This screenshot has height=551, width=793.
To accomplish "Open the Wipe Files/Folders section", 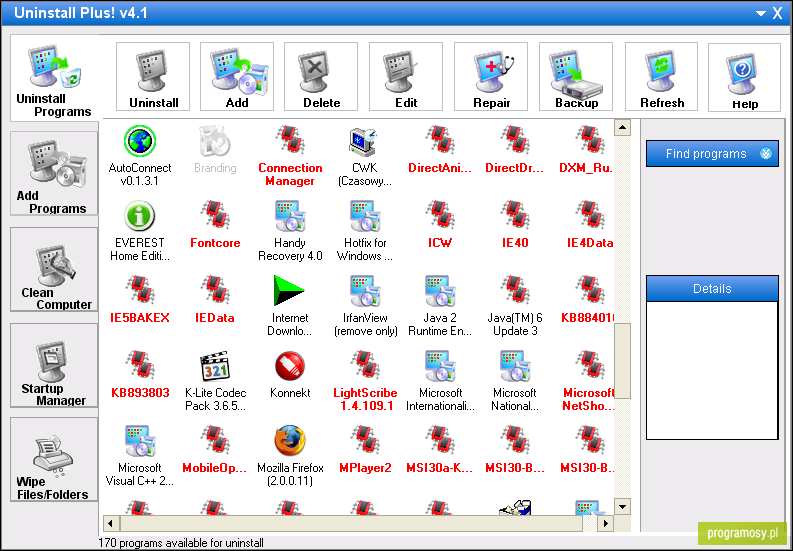I will (x=54, y=459).
